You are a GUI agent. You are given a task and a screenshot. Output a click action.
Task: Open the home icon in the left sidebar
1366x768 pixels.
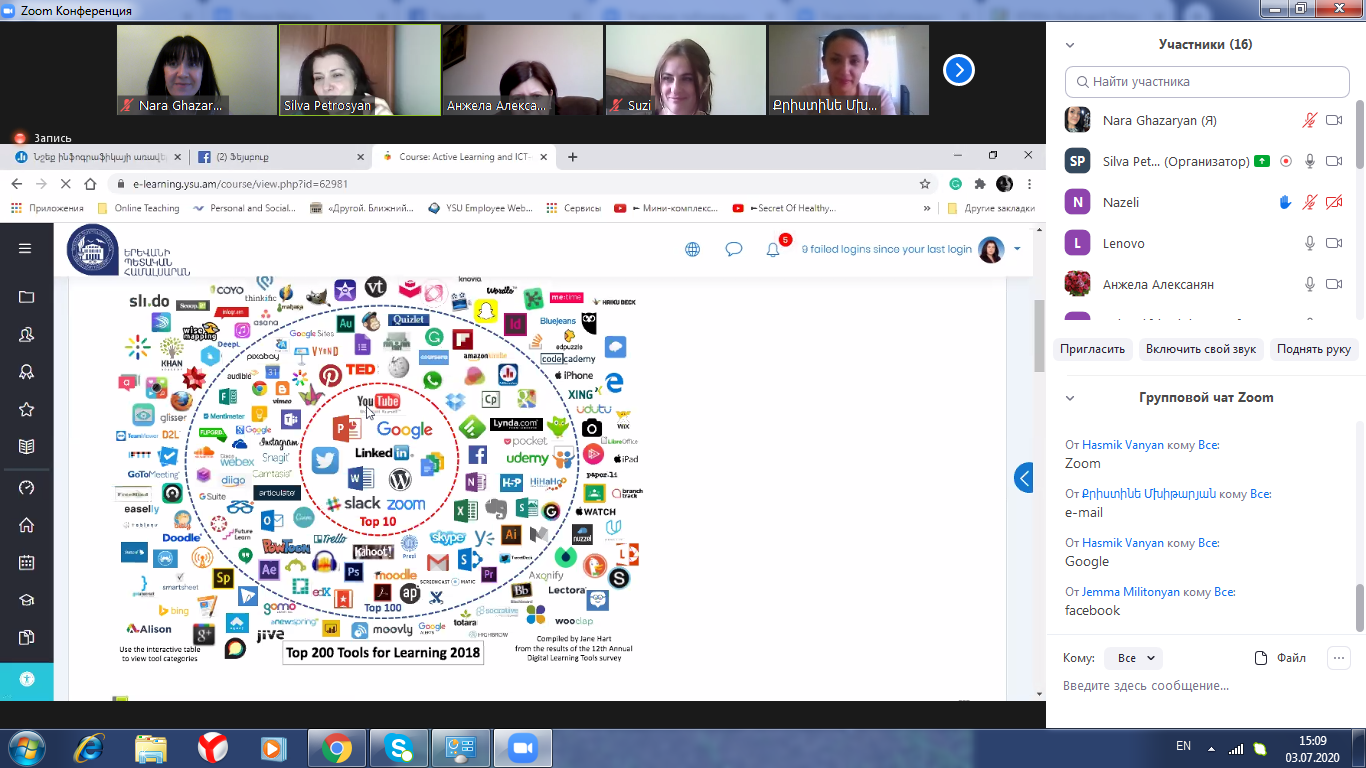pyautogui.click(x=27, y=525)
